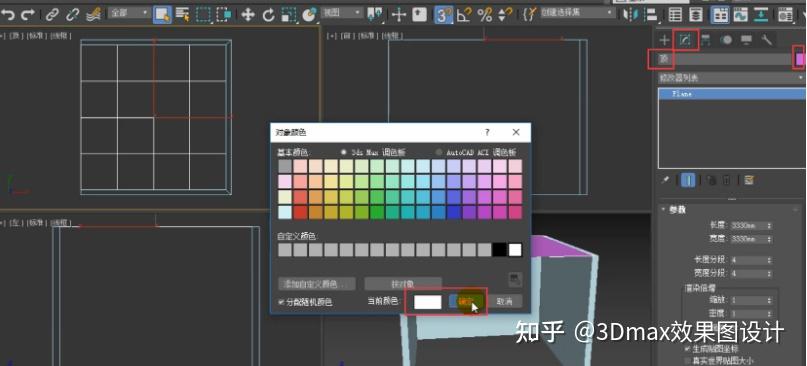Toggle the Real-World Map Size checkbox

point(687,360)
